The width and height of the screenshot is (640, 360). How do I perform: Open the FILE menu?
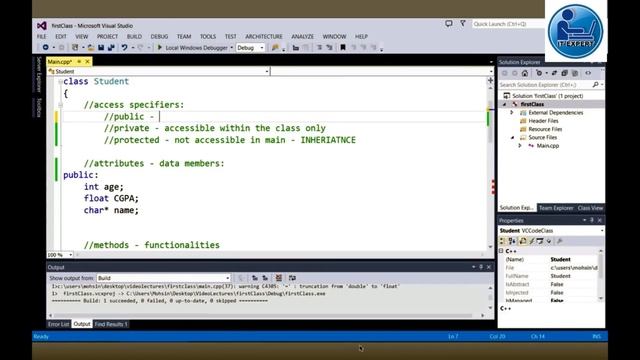42,37
